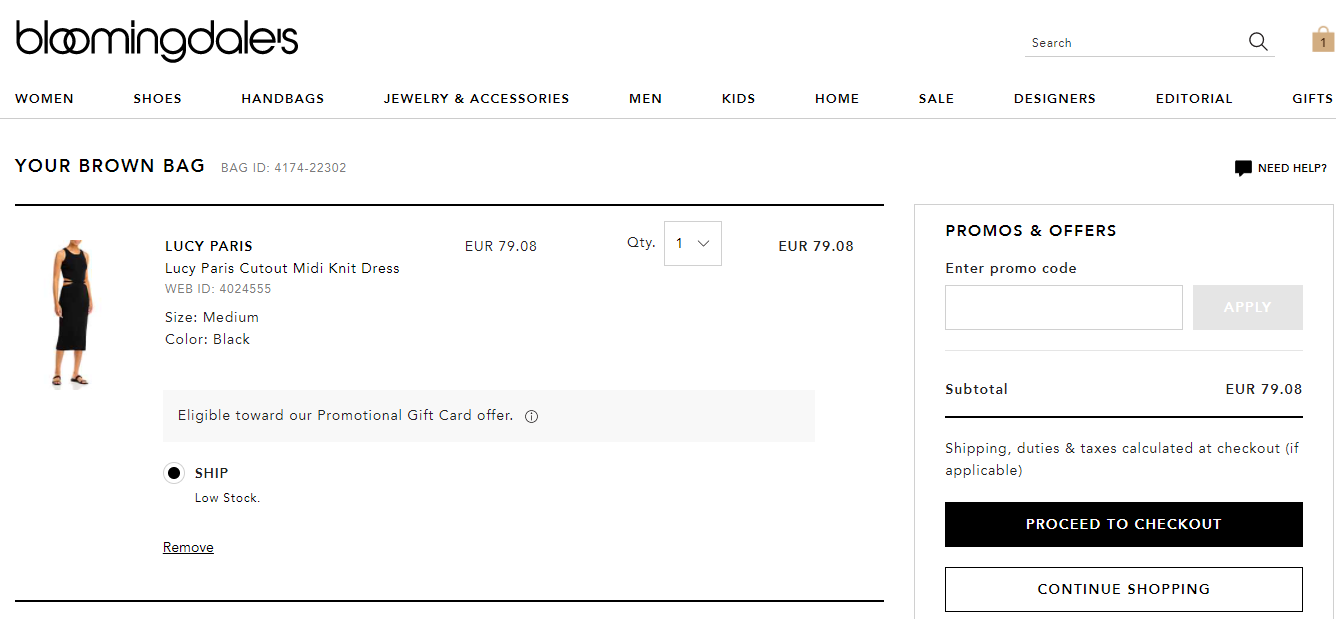Focus the promo code input field
The image size is (1336, 619).
(1064, 307)
